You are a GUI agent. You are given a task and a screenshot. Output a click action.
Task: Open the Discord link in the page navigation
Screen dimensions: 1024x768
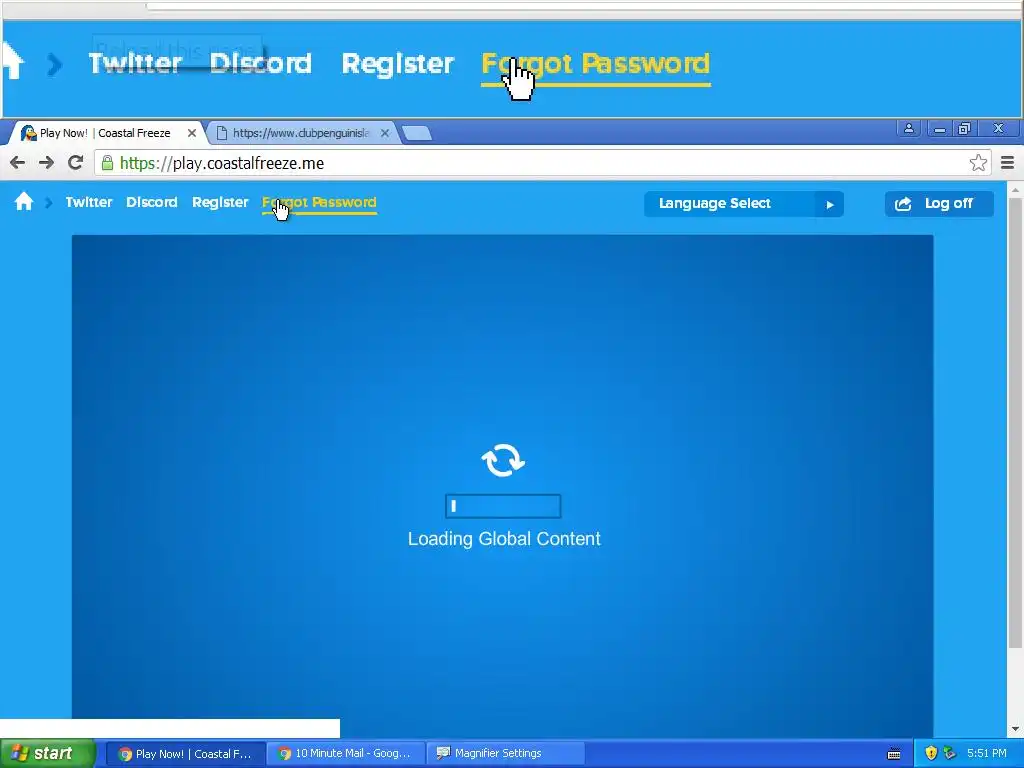tap(152, 202)
